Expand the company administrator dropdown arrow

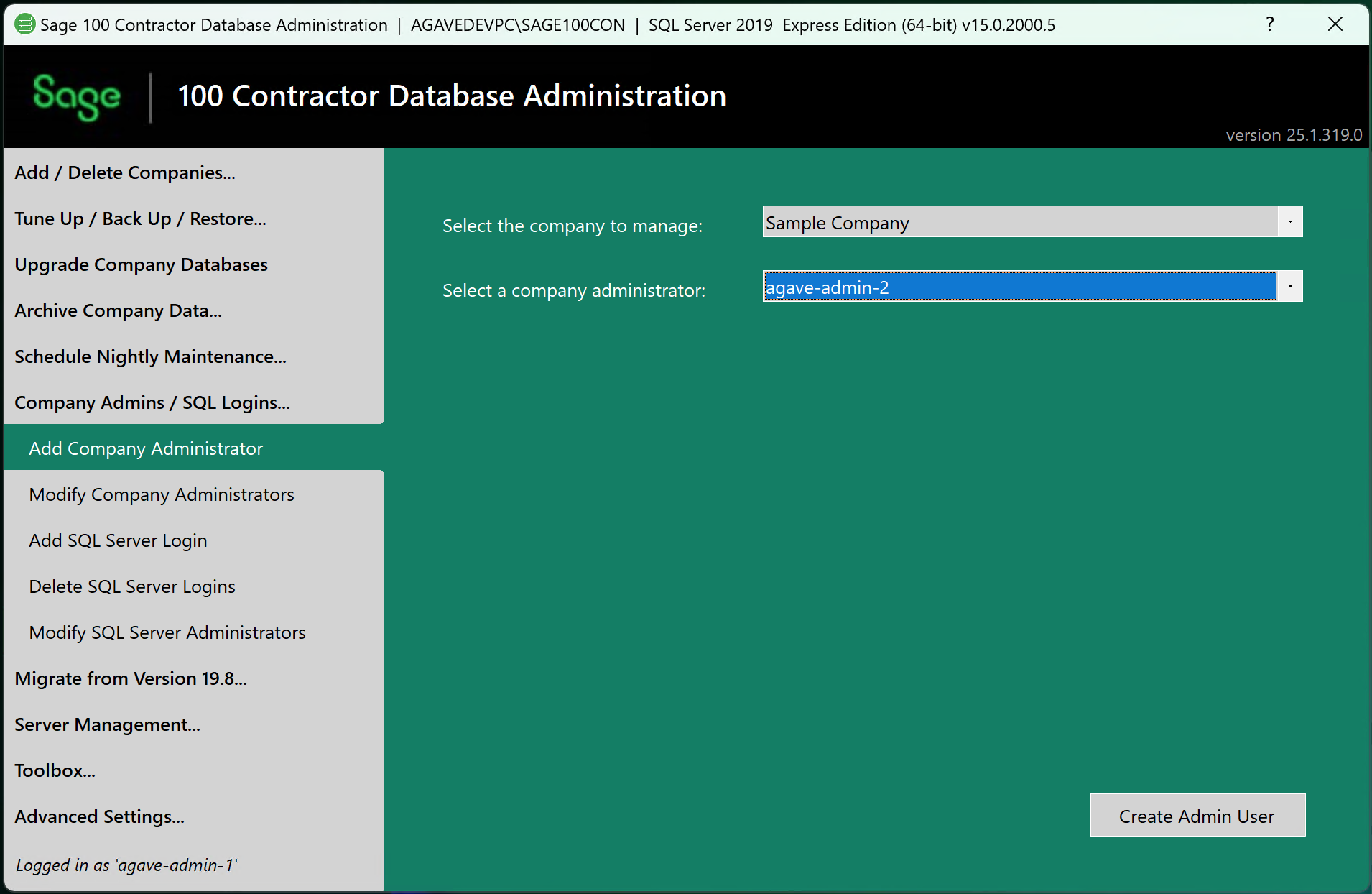pos(1289,287)
